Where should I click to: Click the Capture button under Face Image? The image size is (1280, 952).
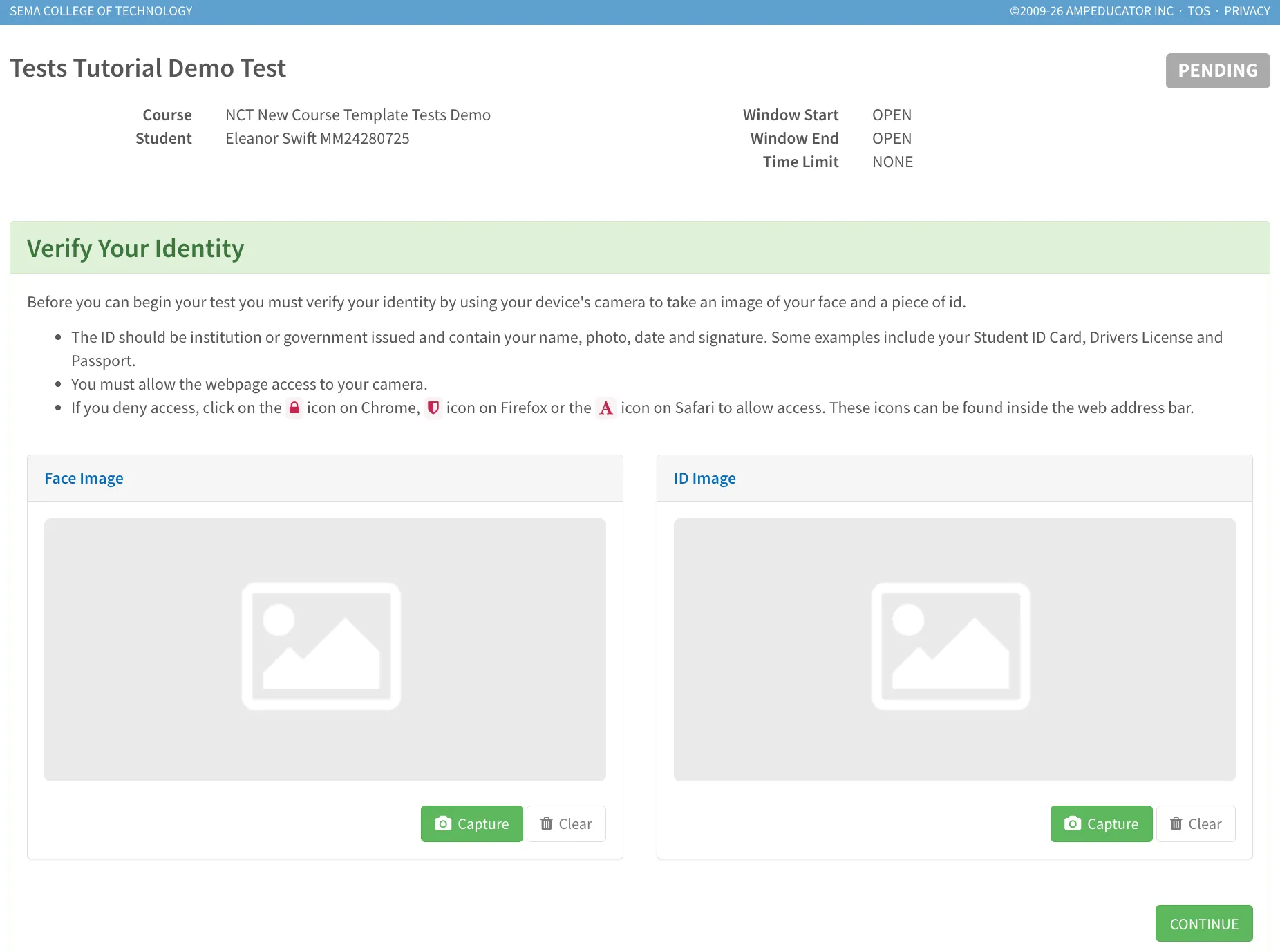tap(471, 824)
